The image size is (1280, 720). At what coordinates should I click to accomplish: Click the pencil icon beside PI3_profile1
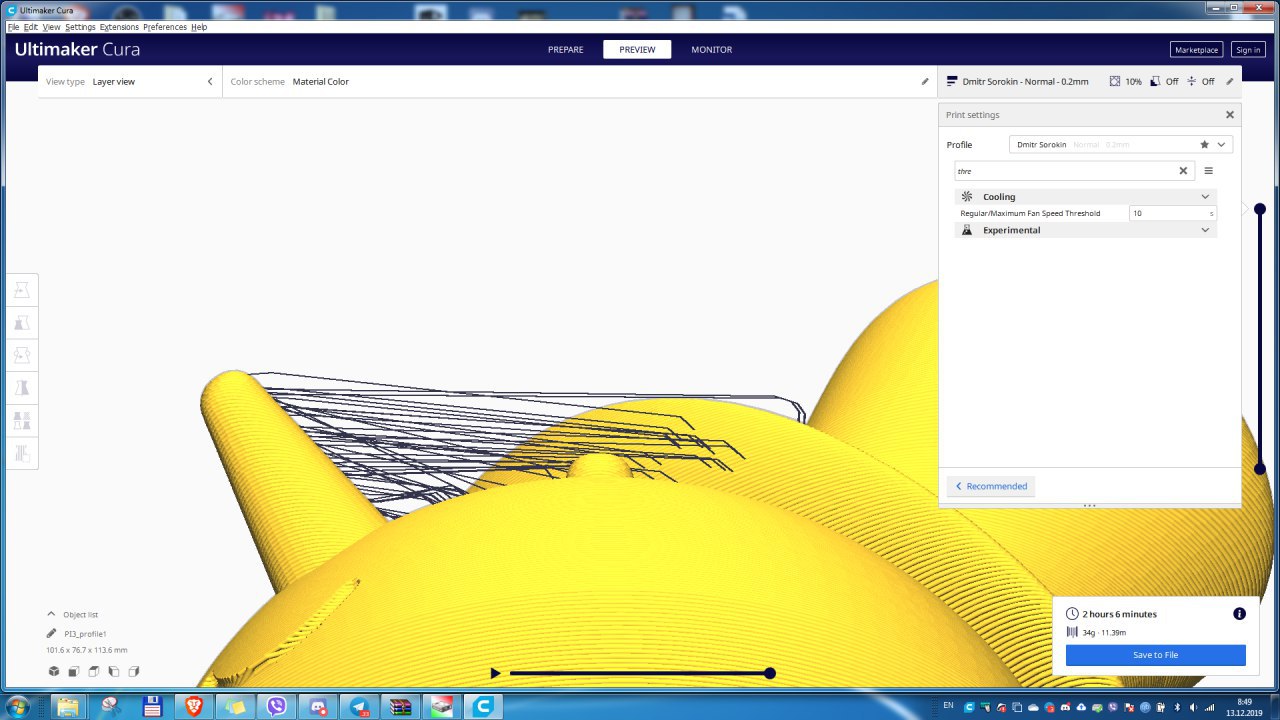tap(51, 633)
